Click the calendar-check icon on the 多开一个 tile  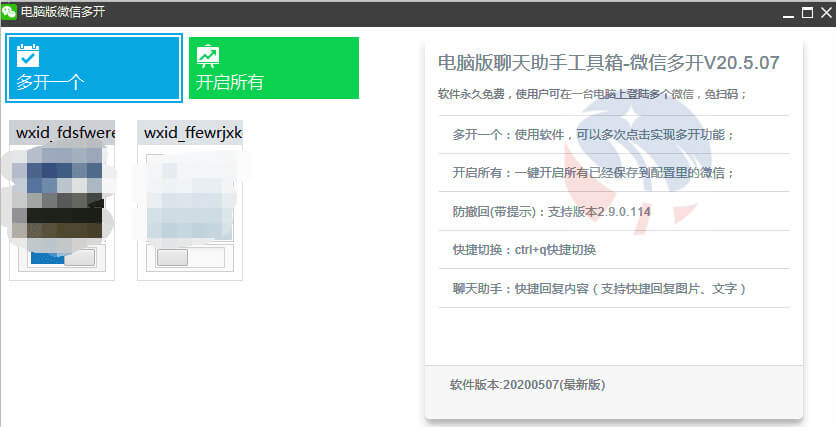click(x=28, y=54)
